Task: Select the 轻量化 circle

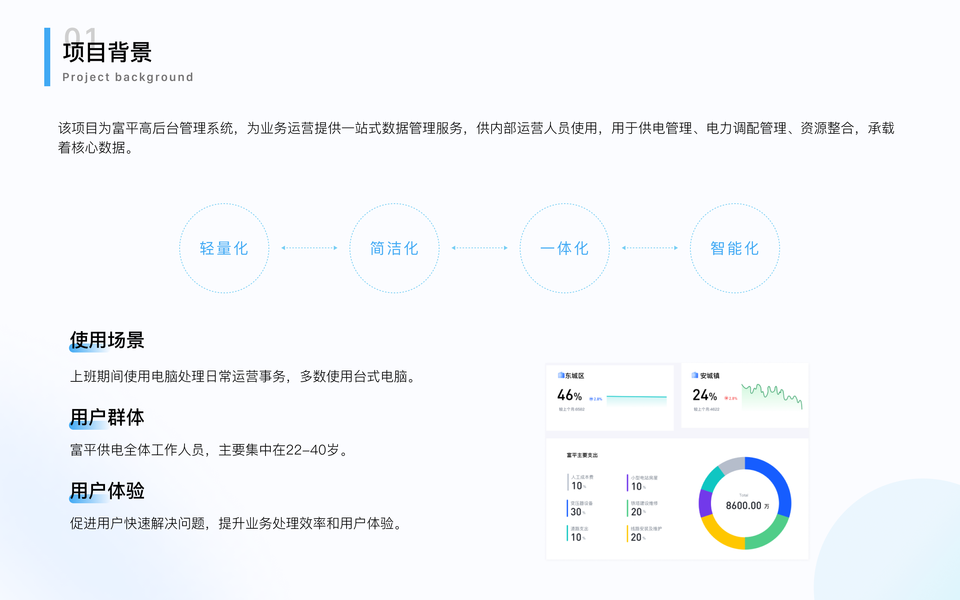Action: [x=224, y=248]
